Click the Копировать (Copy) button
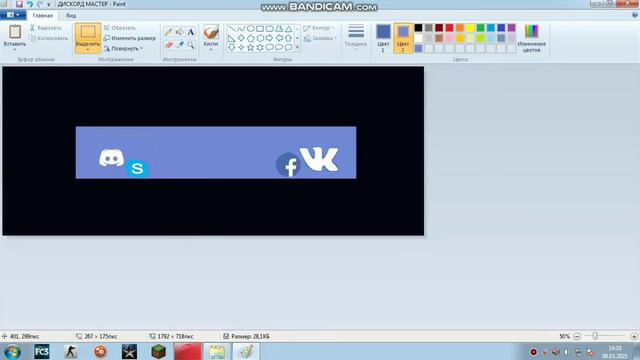 click(49, 38)
